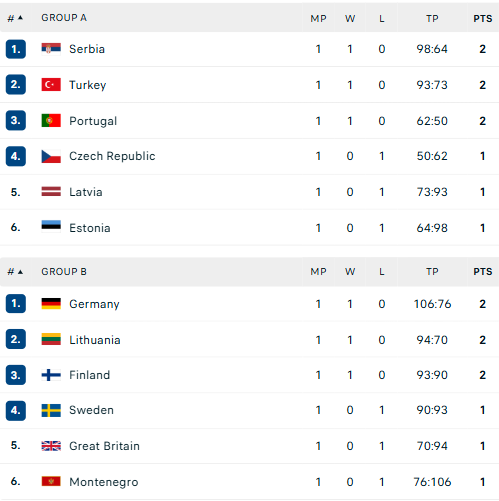Click Sweden's blue rank 4 badge

[16, 410]
